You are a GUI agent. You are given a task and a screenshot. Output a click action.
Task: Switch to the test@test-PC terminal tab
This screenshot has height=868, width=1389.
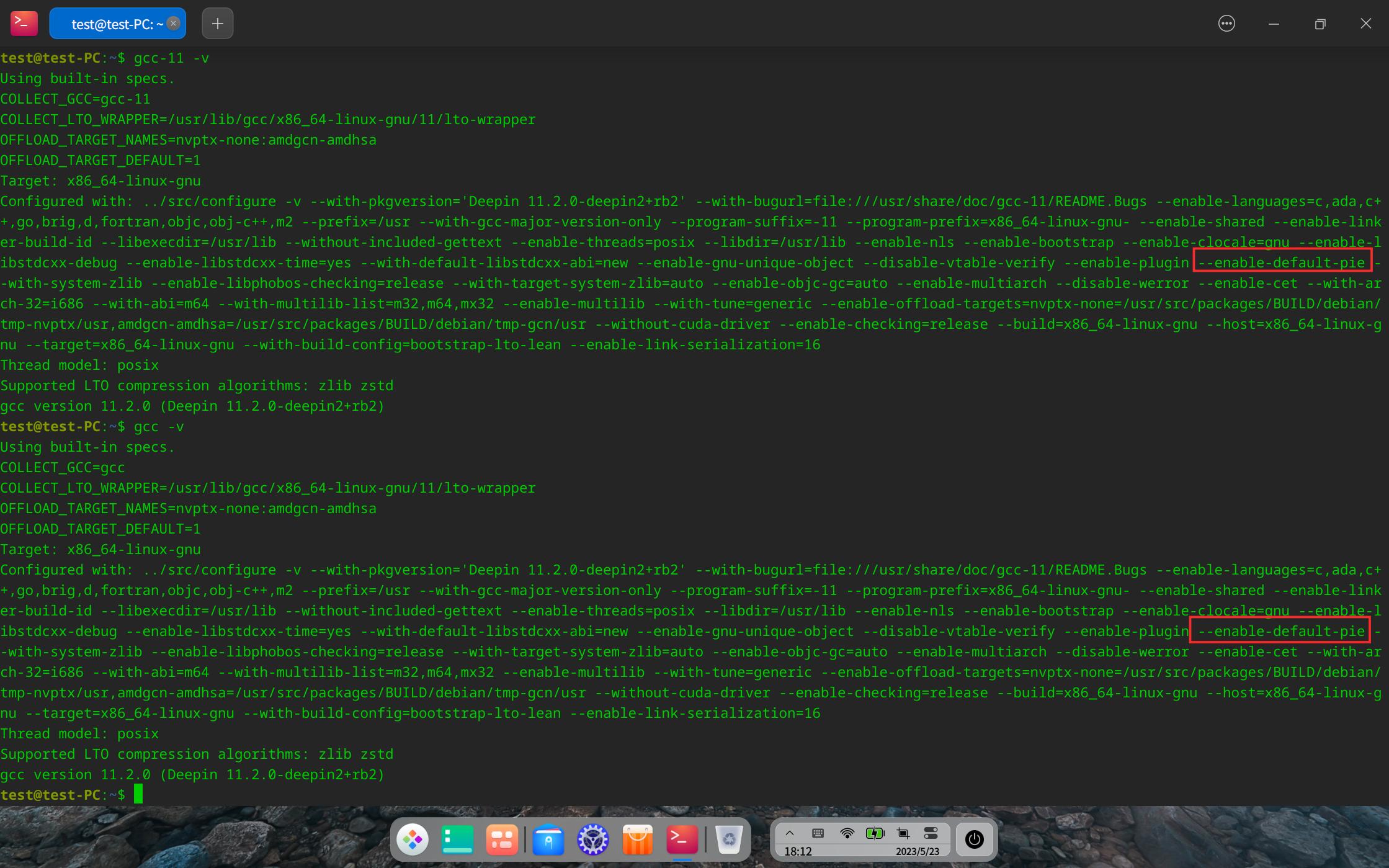[x=112, y=23]
